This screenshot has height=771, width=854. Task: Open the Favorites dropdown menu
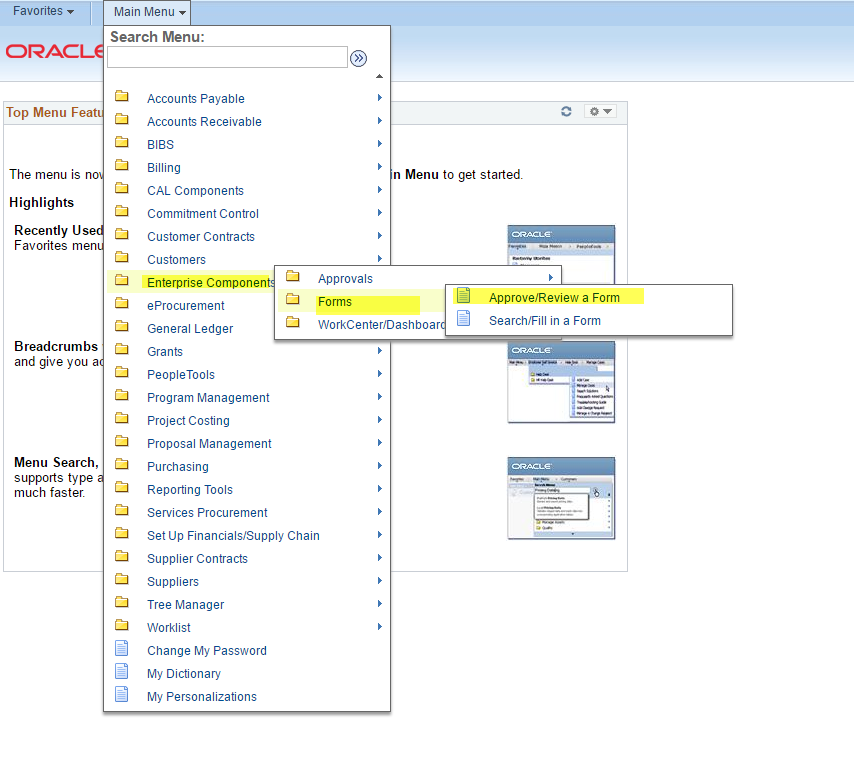(44, 11)
